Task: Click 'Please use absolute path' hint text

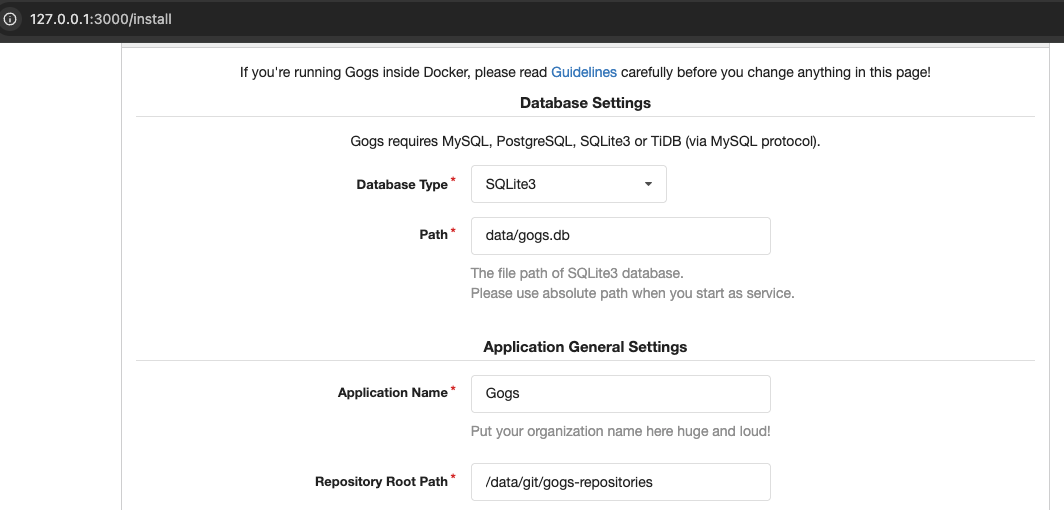Action: pos(632,294)
